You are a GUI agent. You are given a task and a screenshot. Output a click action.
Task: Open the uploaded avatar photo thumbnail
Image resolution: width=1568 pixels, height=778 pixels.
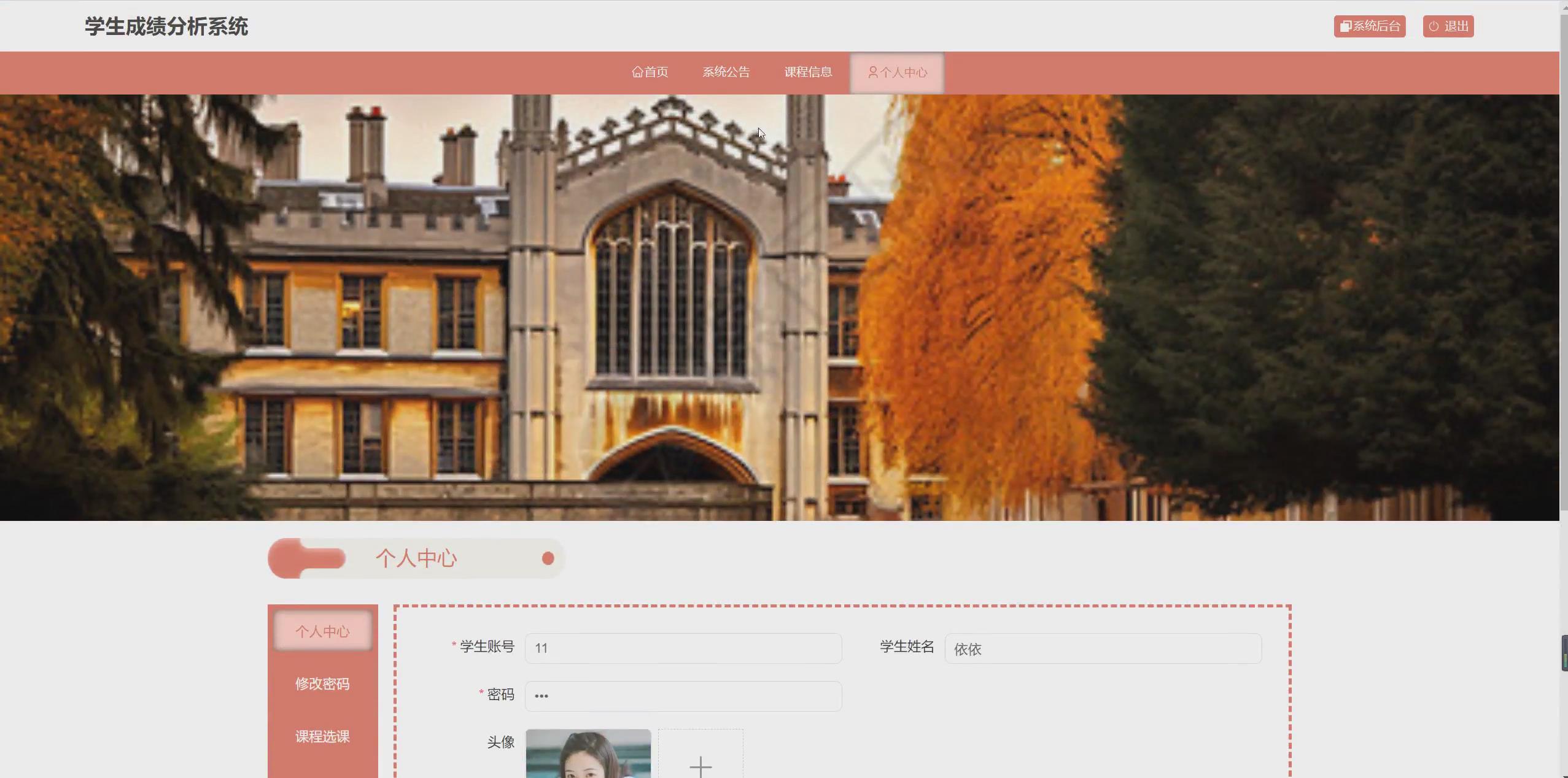(x=588, y=754)
